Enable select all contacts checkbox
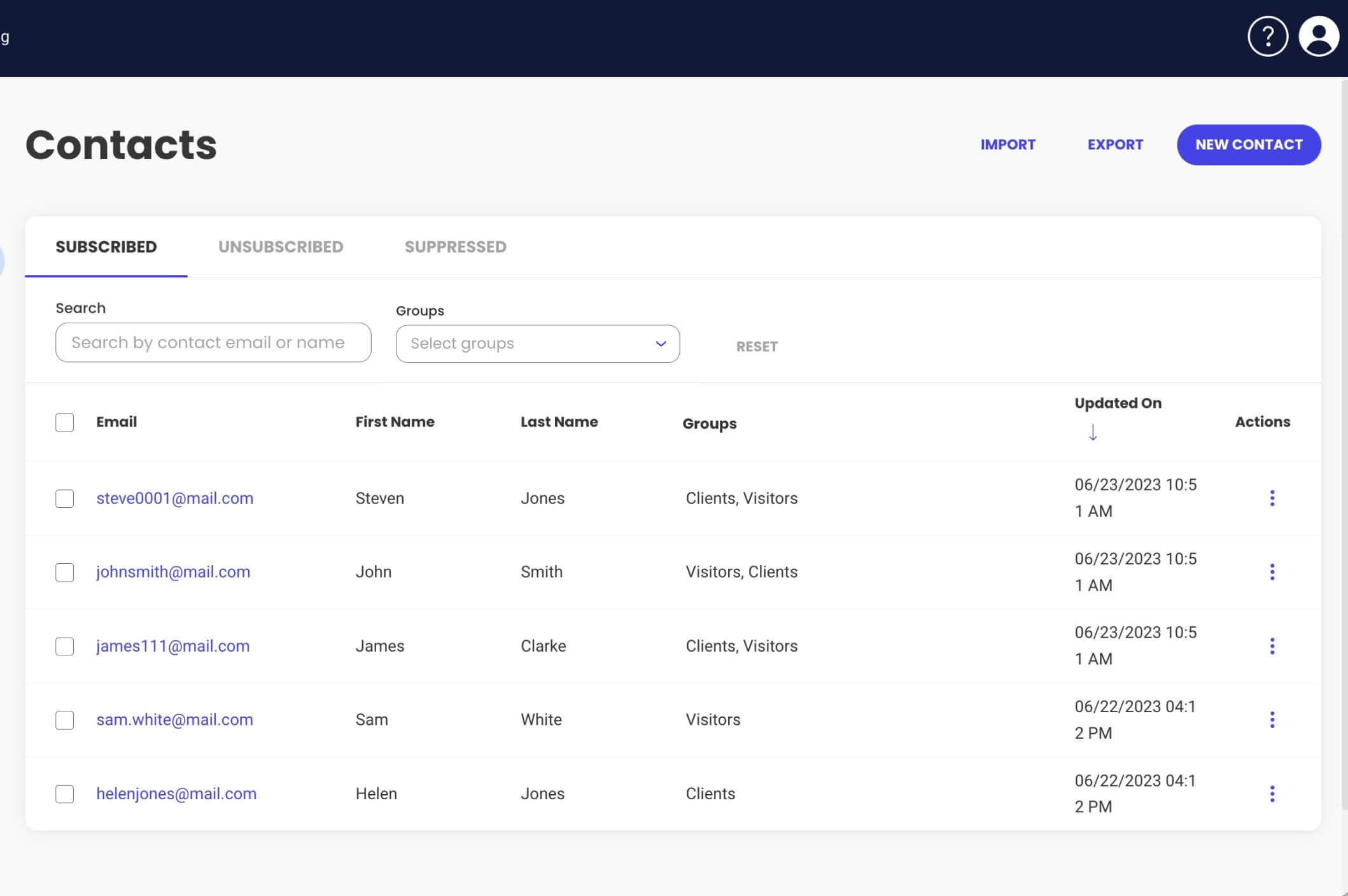This screenshot has width=1348, height=896. (64, 421)
